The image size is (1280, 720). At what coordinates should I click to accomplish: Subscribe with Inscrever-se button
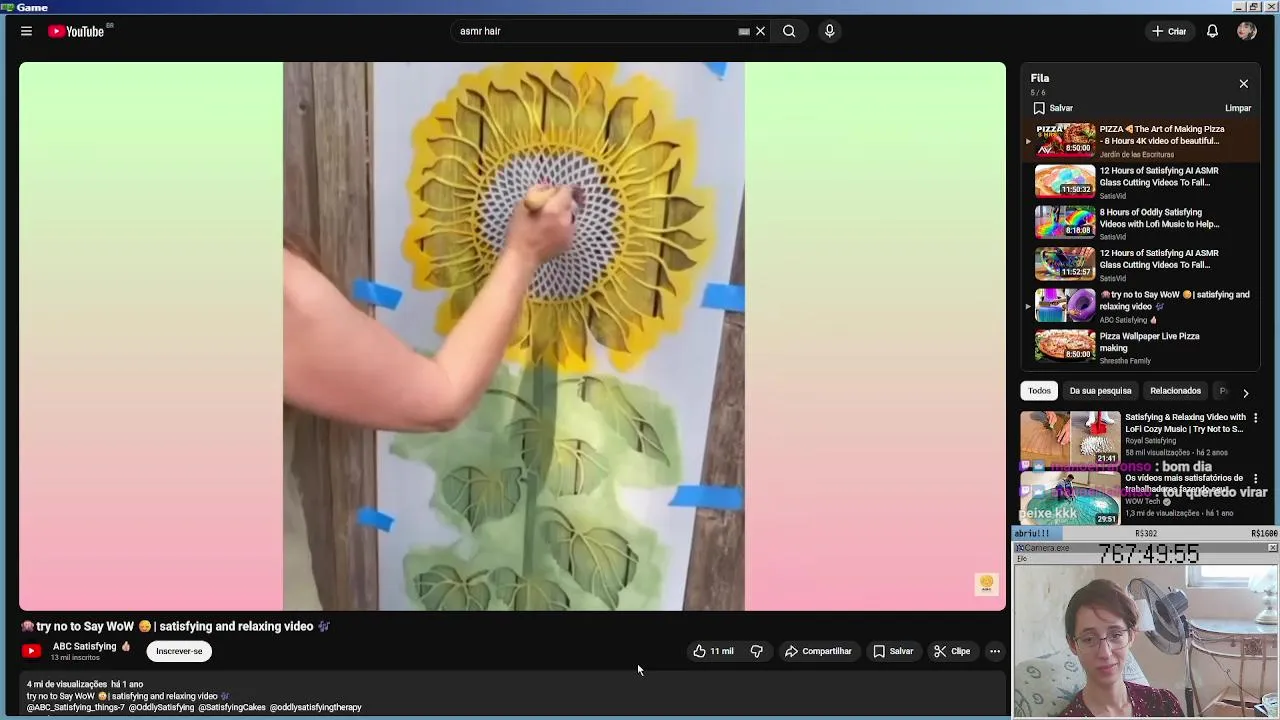point(179,651)
